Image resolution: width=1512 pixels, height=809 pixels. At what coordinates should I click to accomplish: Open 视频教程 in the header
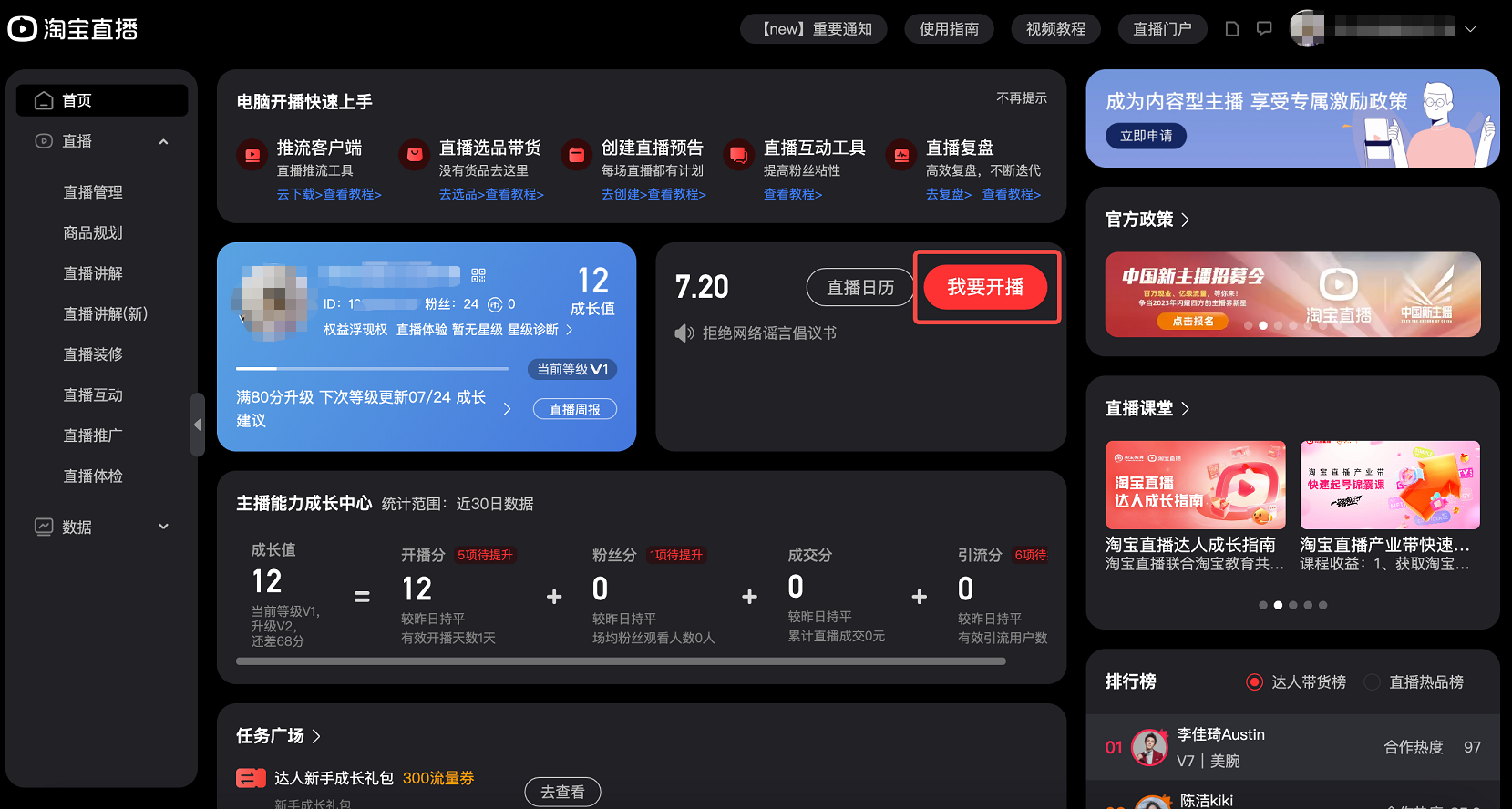(x=1055, y=29)
